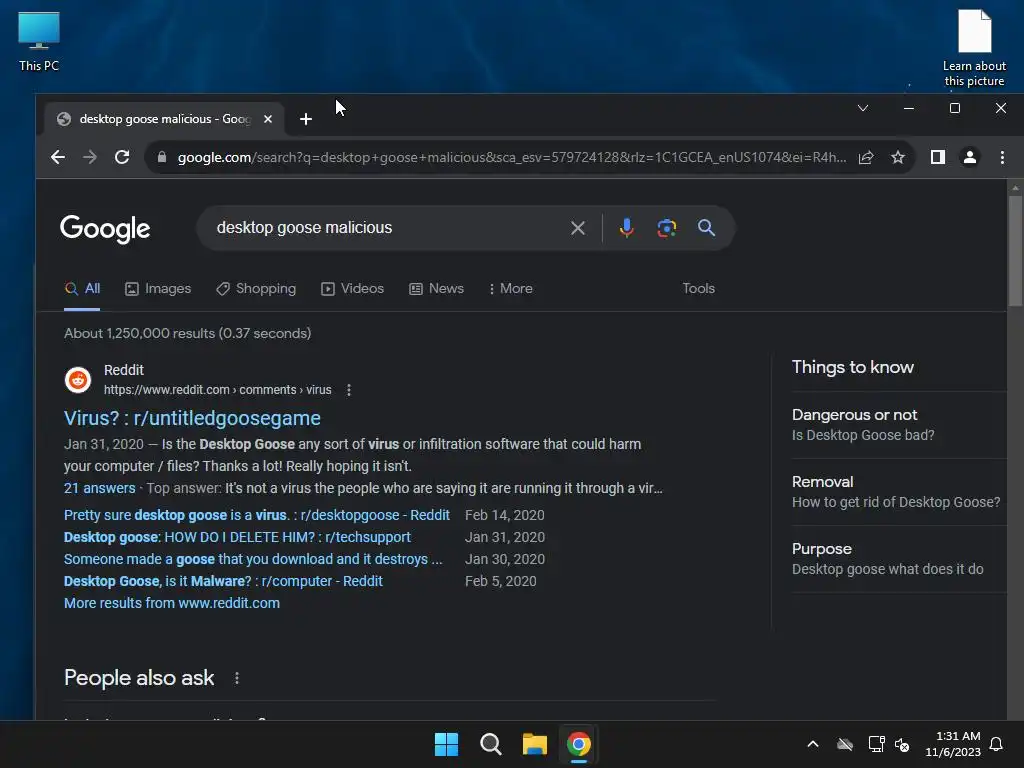The height and width of the screenshot is (768, 1024).
Task: Click the padlock site info icon
Action: tap(162, 157)
